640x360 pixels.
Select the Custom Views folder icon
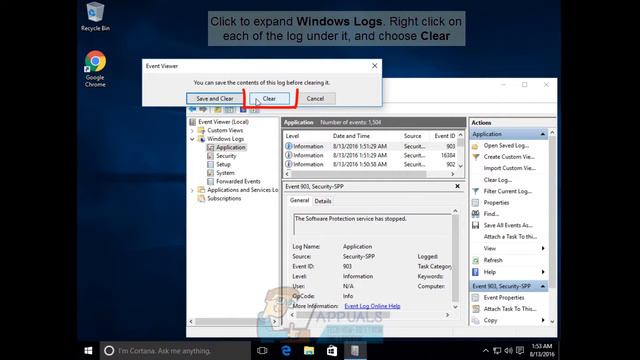coord(201,130)
